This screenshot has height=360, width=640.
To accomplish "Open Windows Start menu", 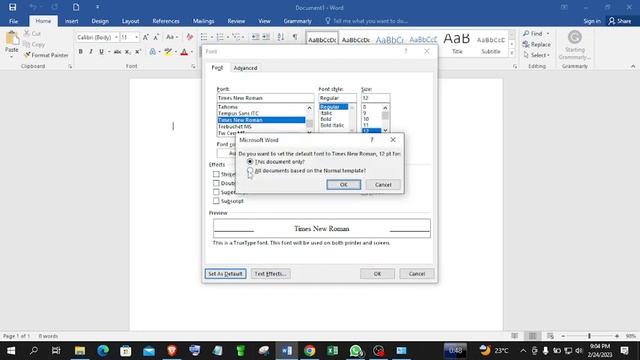I will click(x=11, y=351).
